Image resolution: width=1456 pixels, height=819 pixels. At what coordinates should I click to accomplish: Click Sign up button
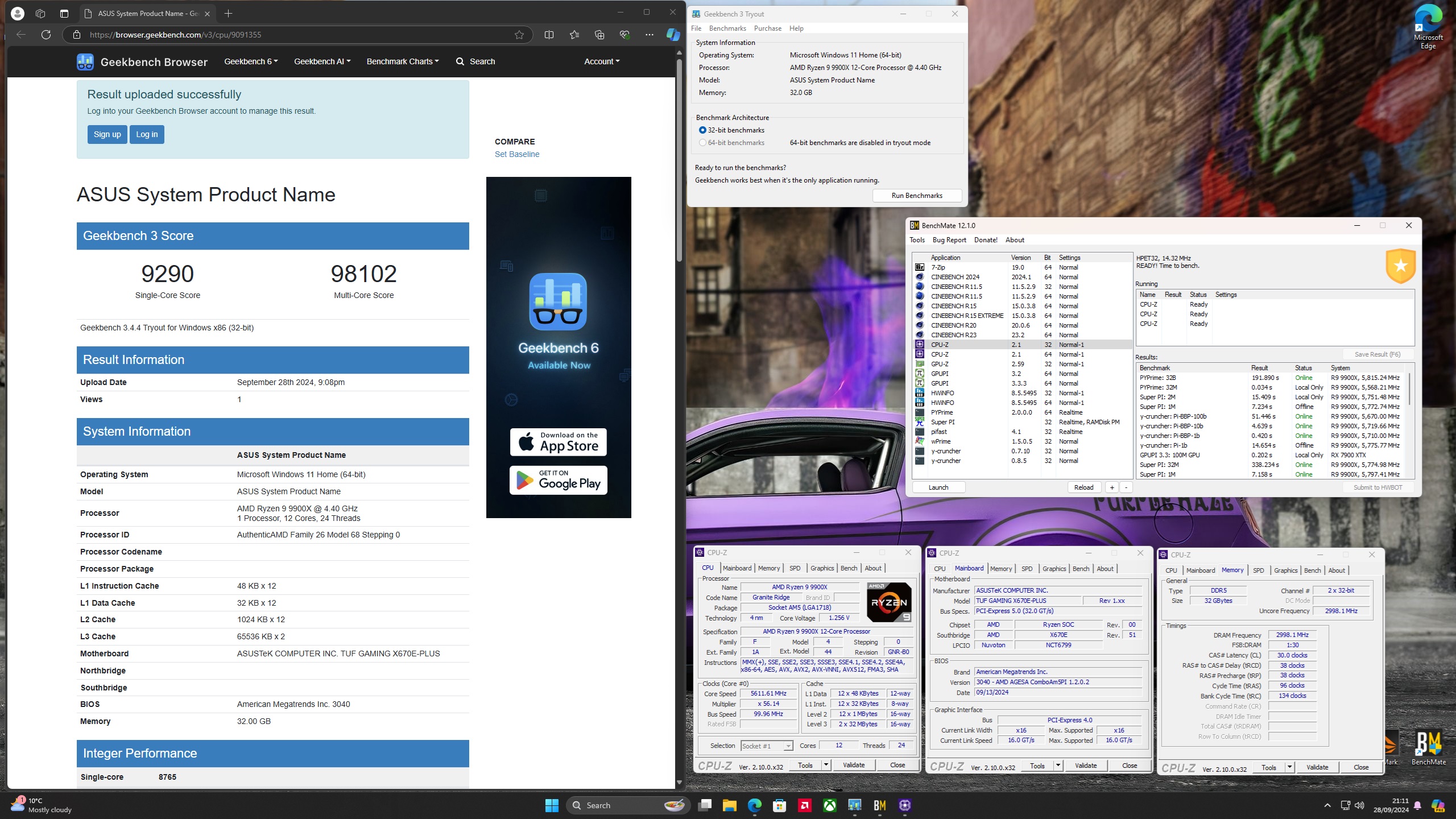point(107,134)
